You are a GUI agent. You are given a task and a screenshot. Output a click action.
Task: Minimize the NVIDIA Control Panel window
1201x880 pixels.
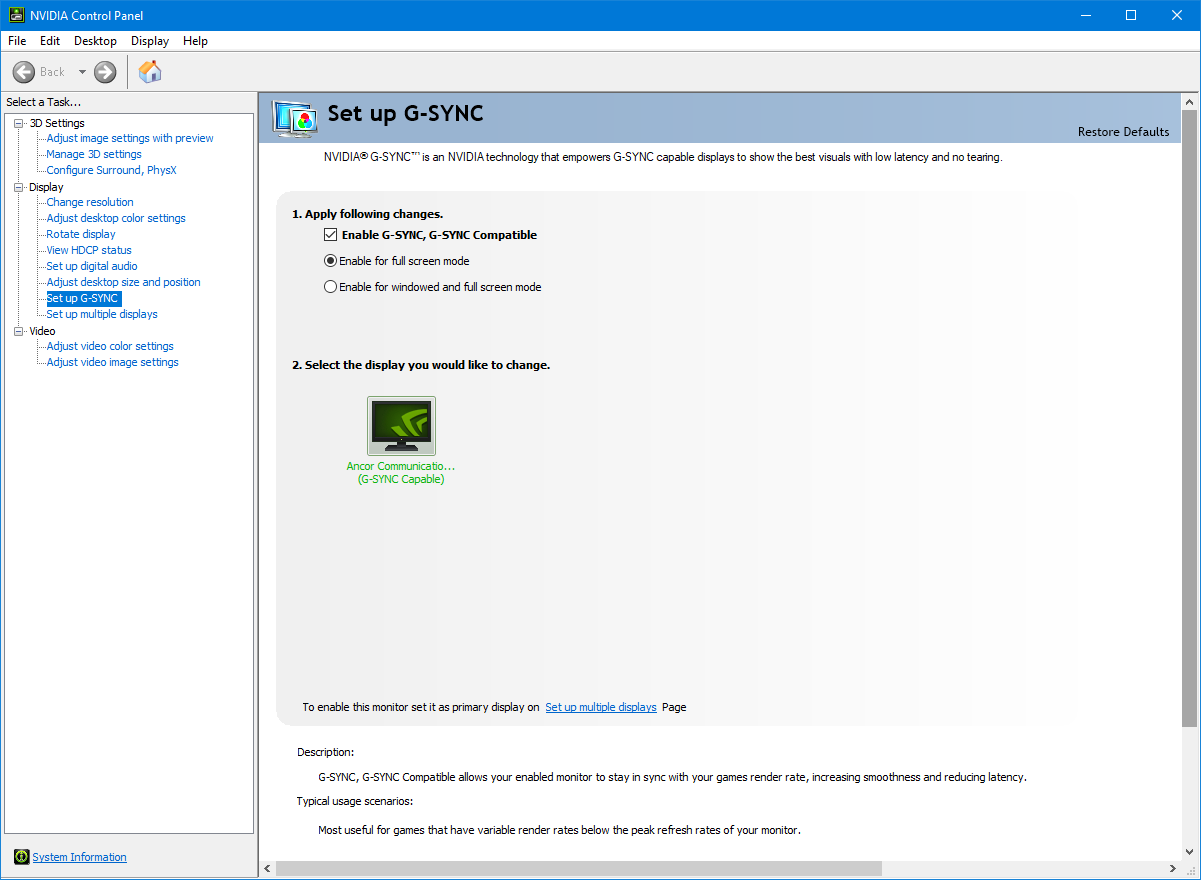point(1085,15)
